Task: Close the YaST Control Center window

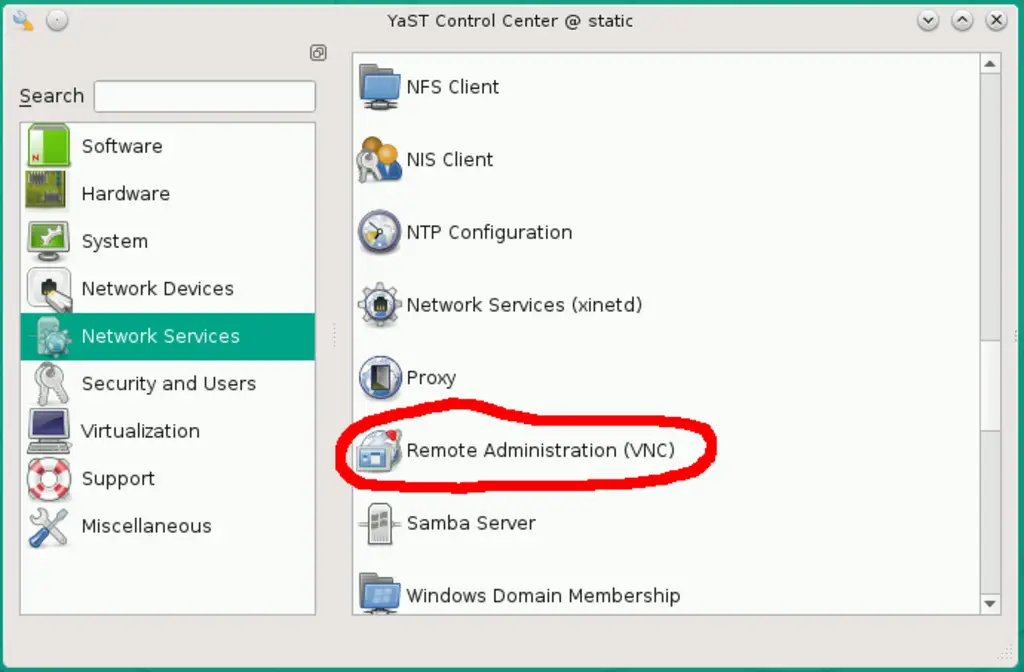Action: 997,21
